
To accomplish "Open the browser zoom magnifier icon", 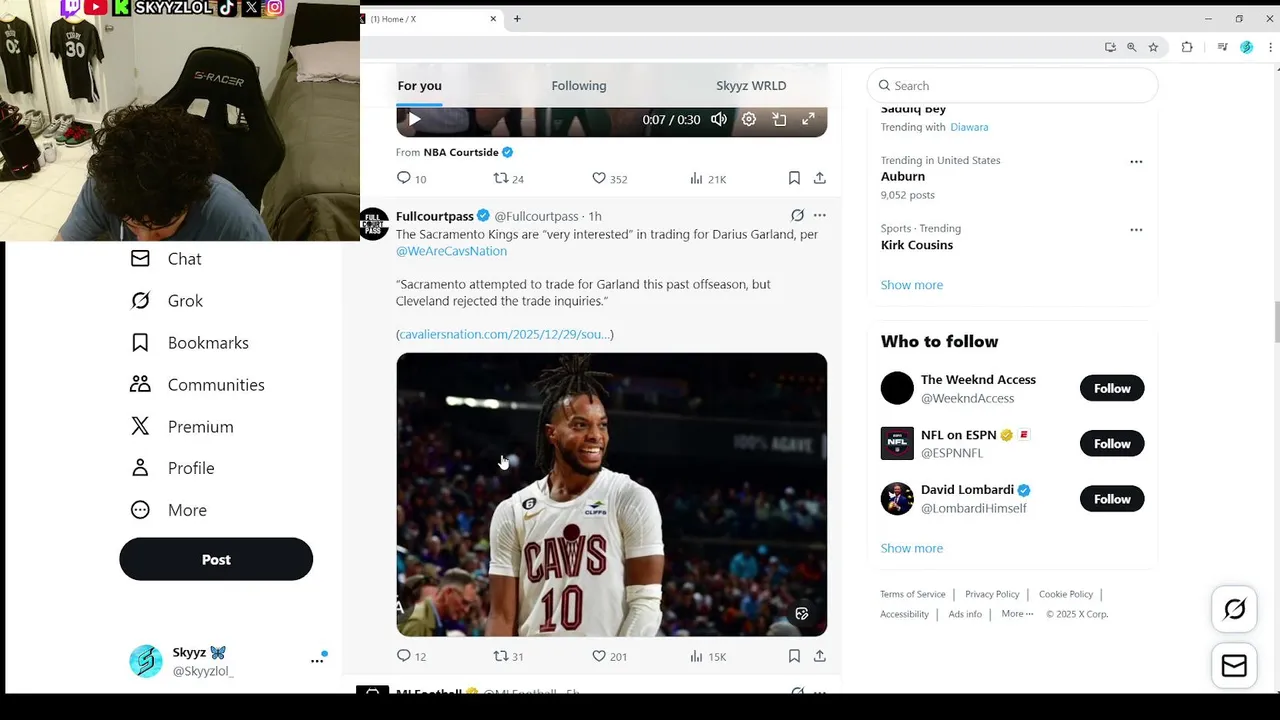I will coord(1132,47).
